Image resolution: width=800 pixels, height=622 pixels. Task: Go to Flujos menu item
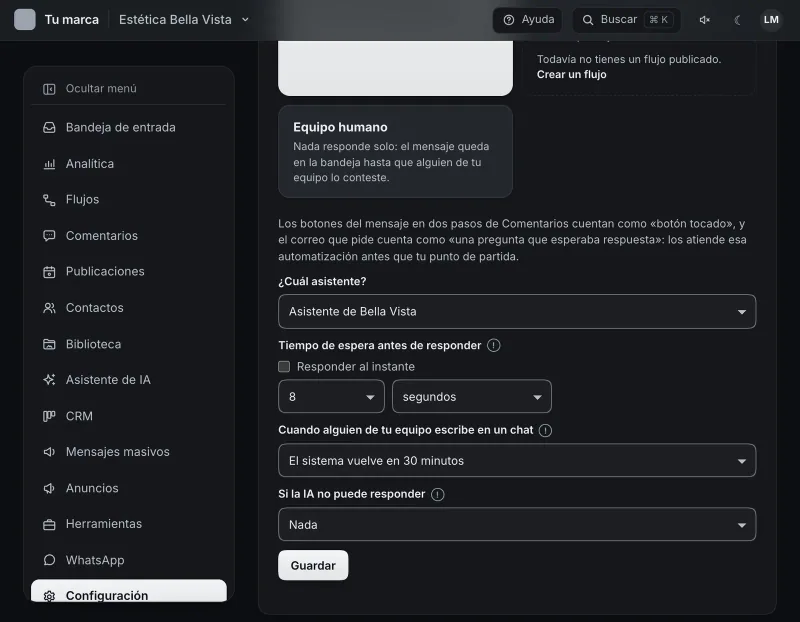129,200
